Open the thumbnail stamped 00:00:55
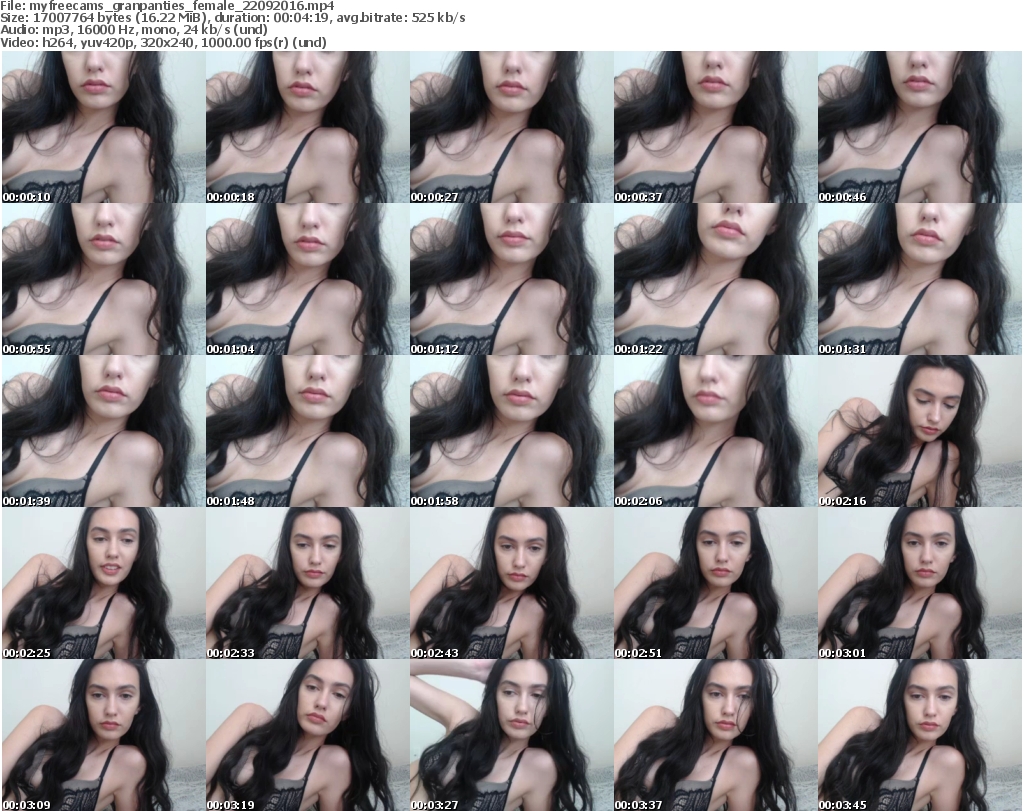 point(103,279)
